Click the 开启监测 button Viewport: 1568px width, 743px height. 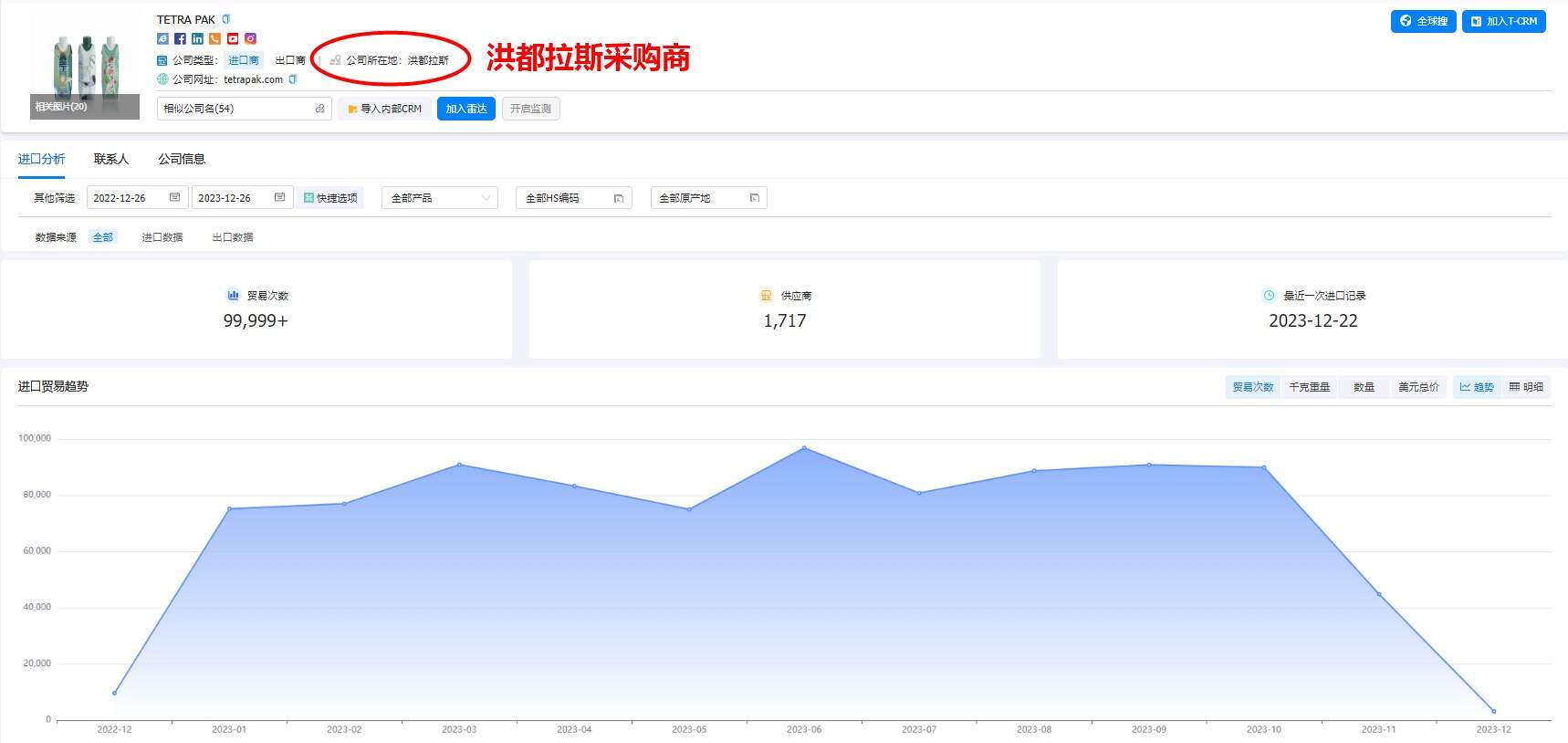(x=530, y=109)
